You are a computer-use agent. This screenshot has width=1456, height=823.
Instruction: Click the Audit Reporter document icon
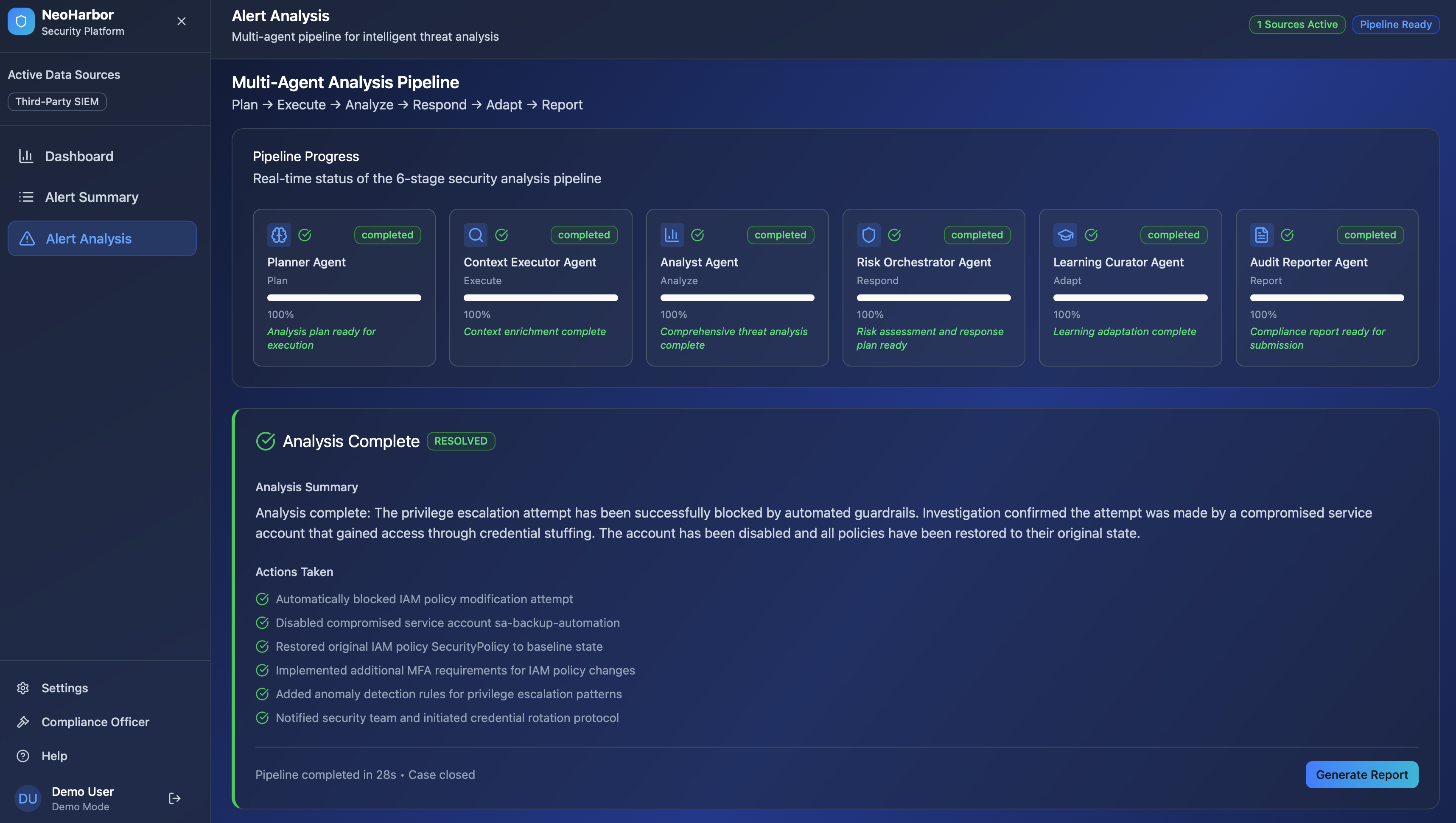(1262, 235)
